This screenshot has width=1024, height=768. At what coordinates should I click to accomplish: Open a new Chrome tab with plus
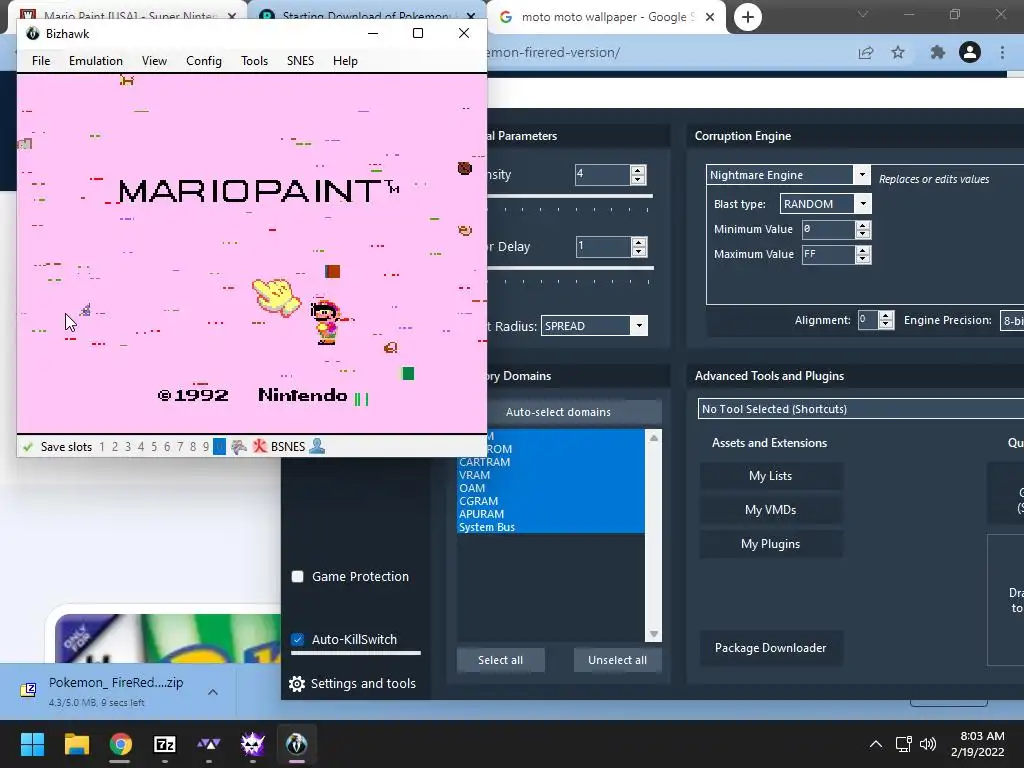[748, 17]
